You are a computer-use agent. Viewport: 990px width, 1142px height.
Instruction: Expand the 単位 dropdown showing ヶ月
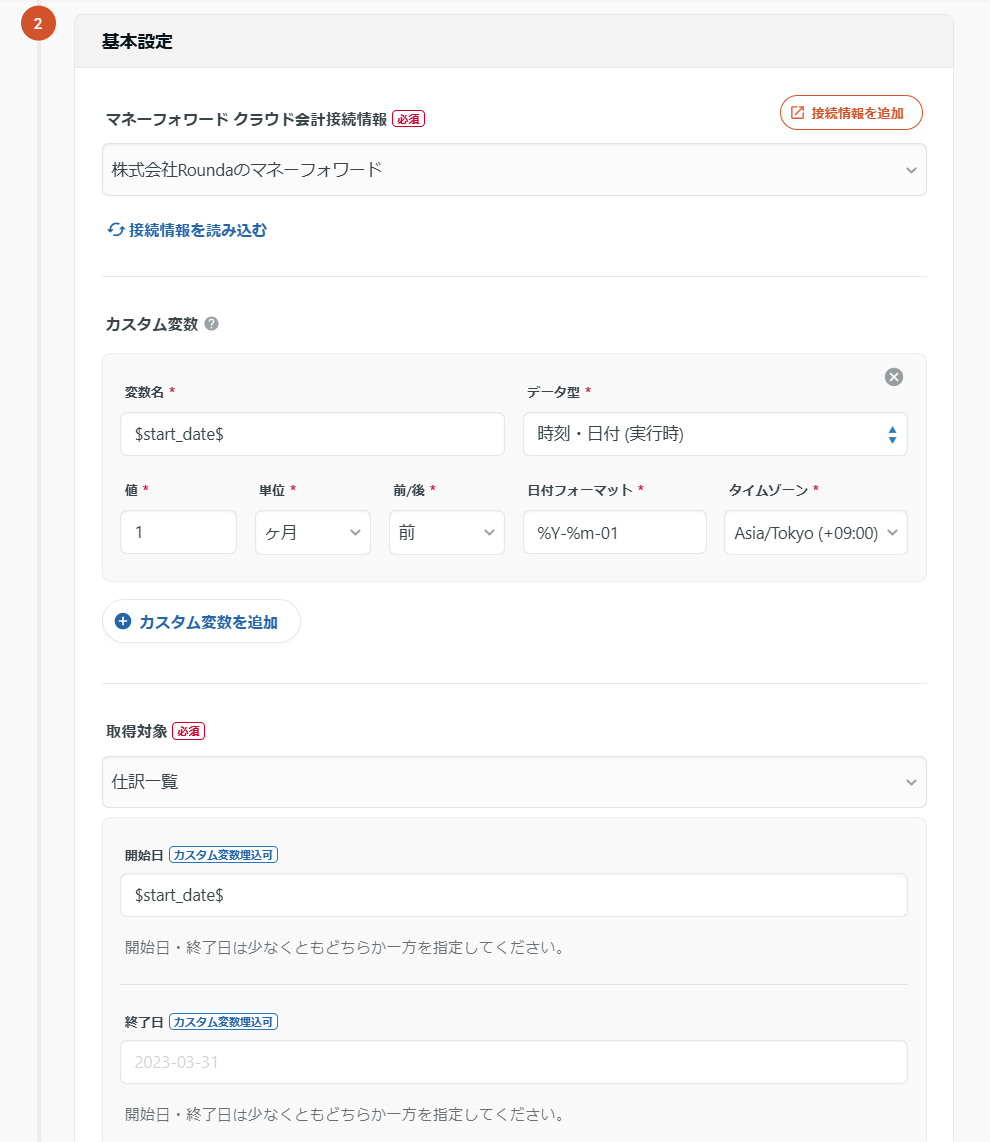point(312,533)
